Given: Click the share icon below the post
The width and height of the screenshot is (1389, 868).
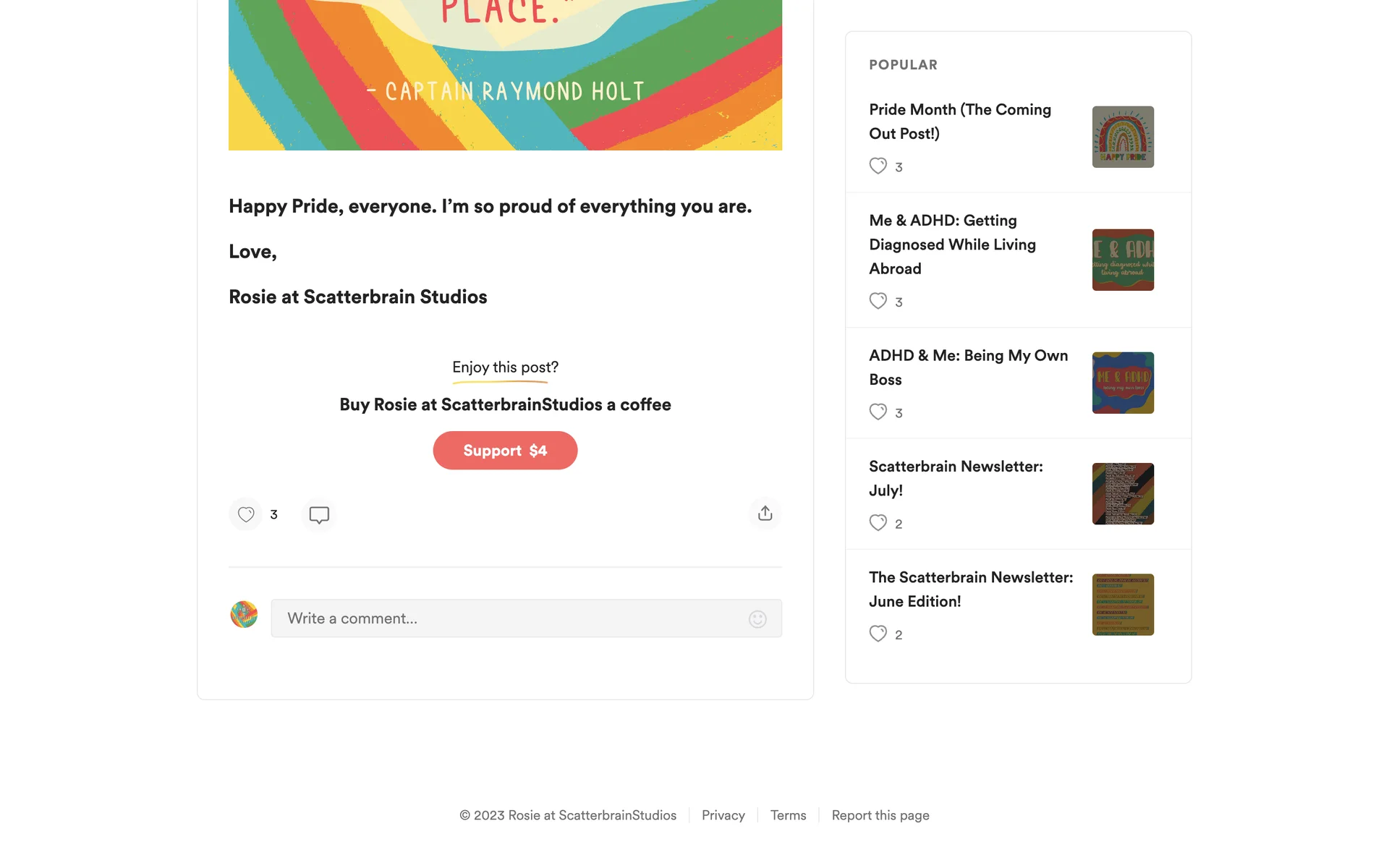Looking at the screenshot, I should (x=765, y=514).
